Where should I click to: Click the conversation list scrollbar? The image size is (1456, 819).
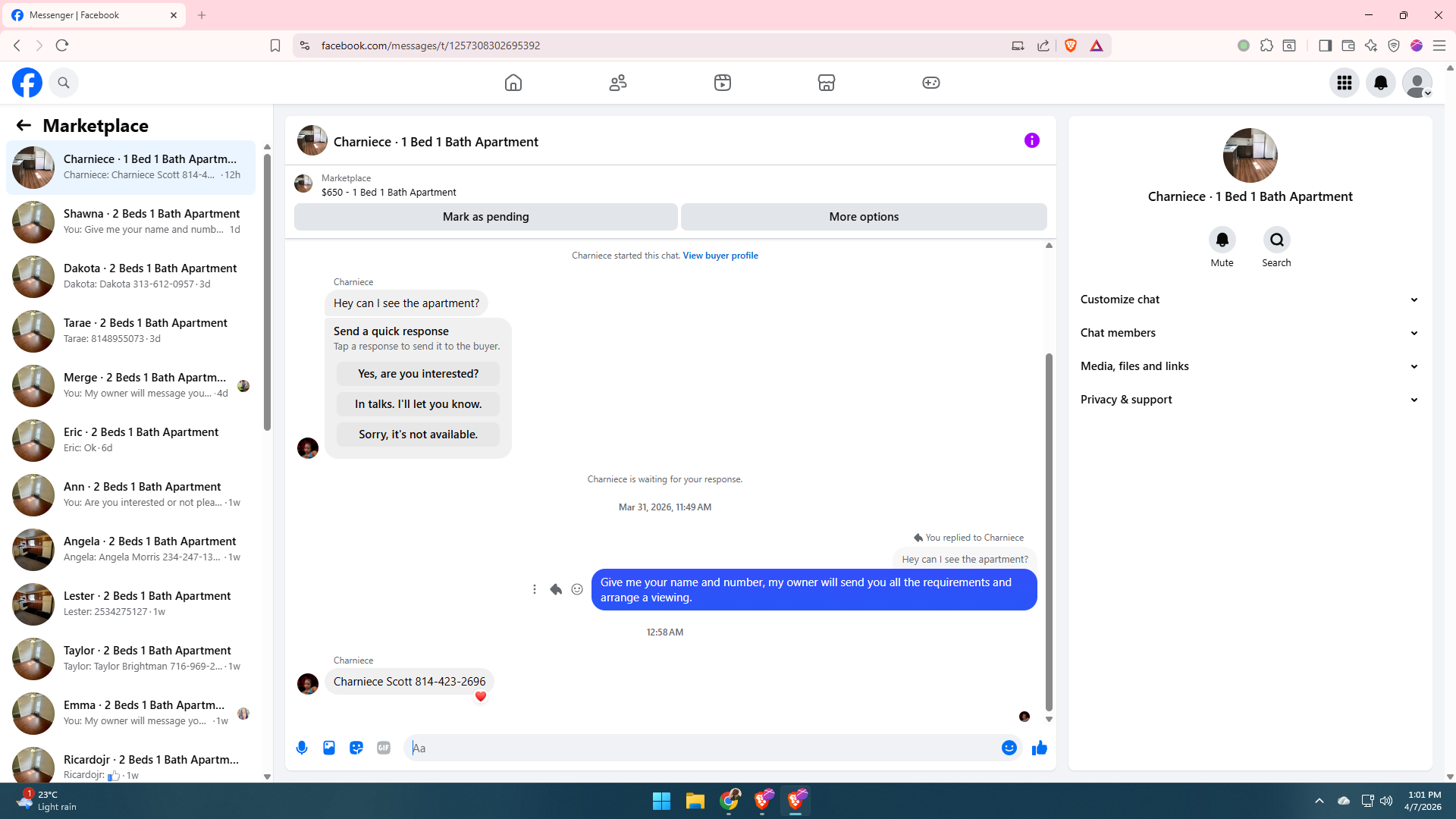tap(267, 292)
